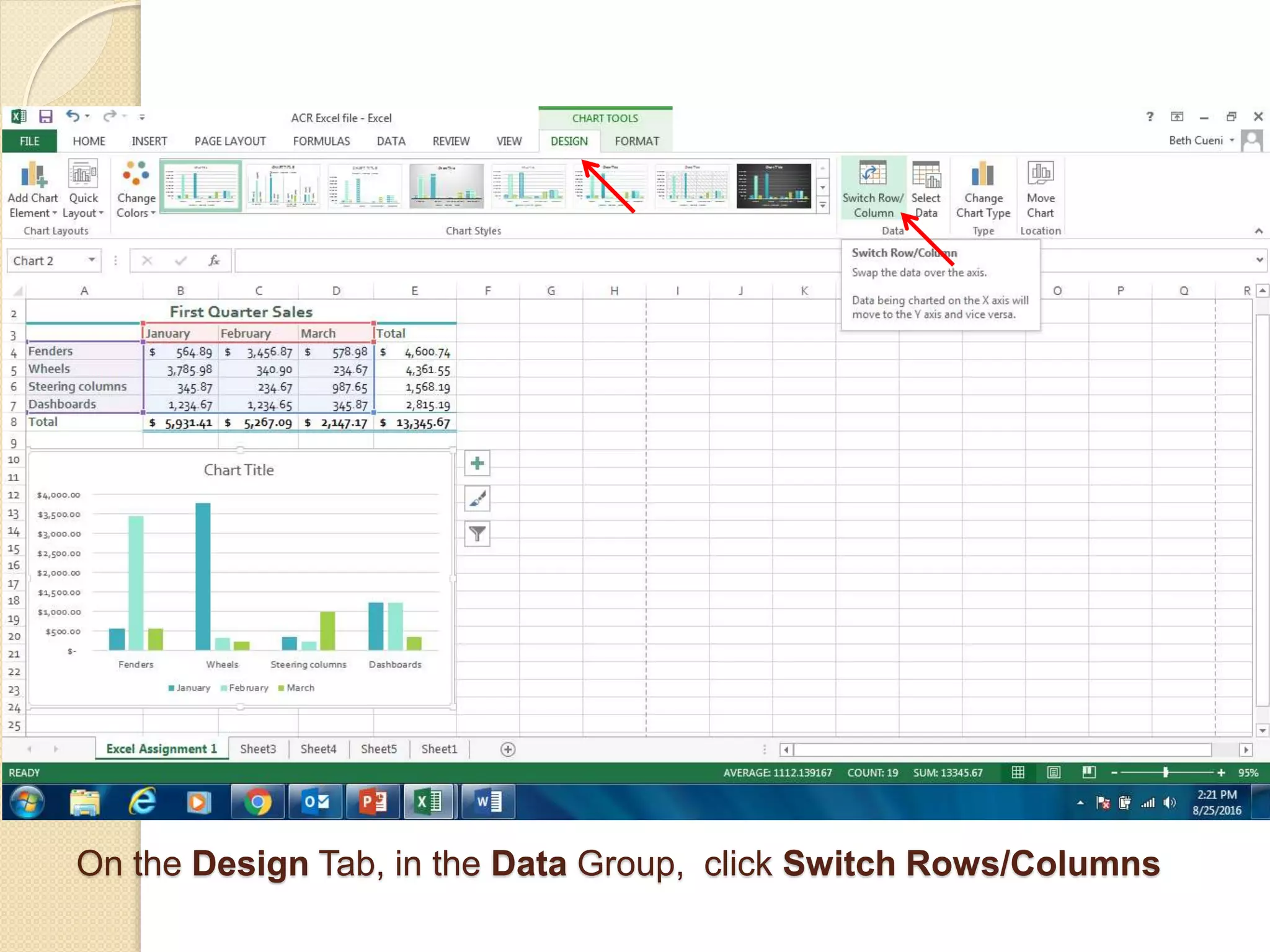
Task: Click the horizontal scrollbar right arrow
Action: pyautogui.click(x=1246, y=750)
